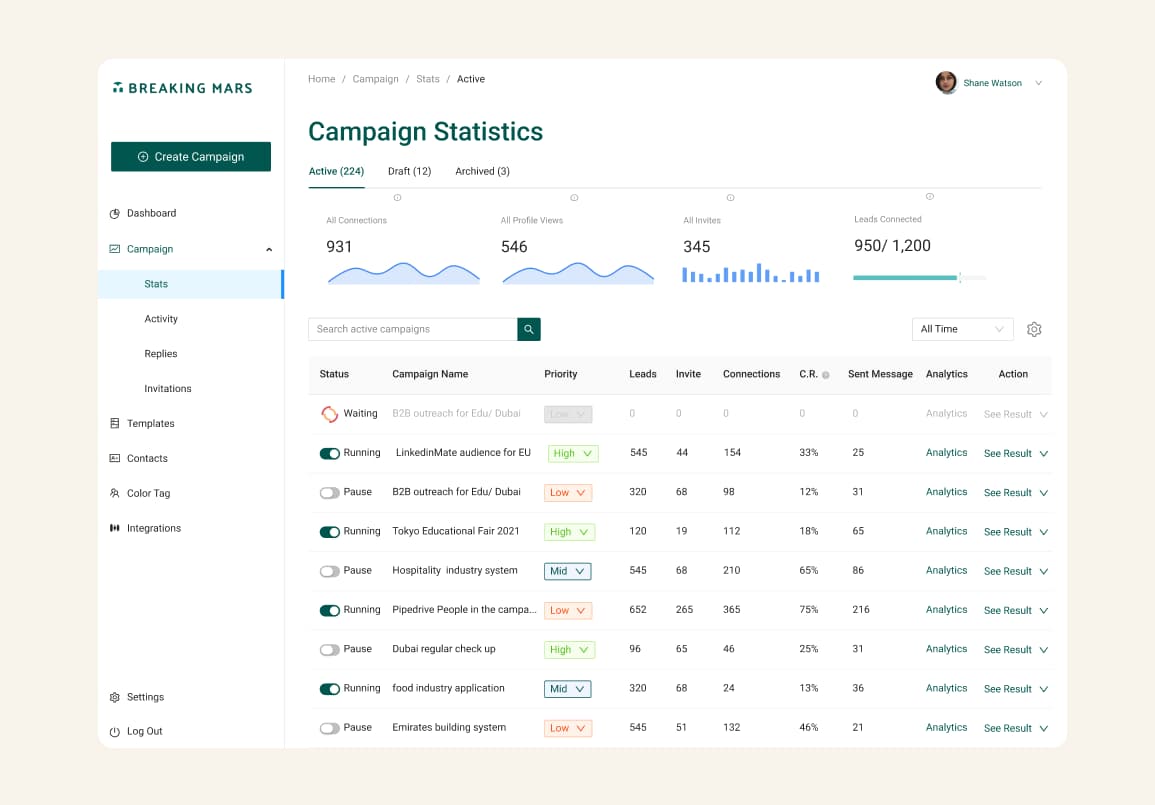Viewport: 1155px width, 805px height.
Task: Click info icon above All Connections
Action: click(397, 198)
